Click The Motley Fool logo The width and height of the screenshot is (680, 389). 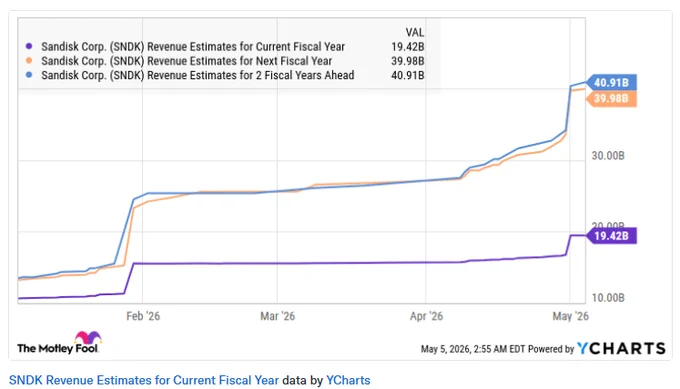coord(59,343)
